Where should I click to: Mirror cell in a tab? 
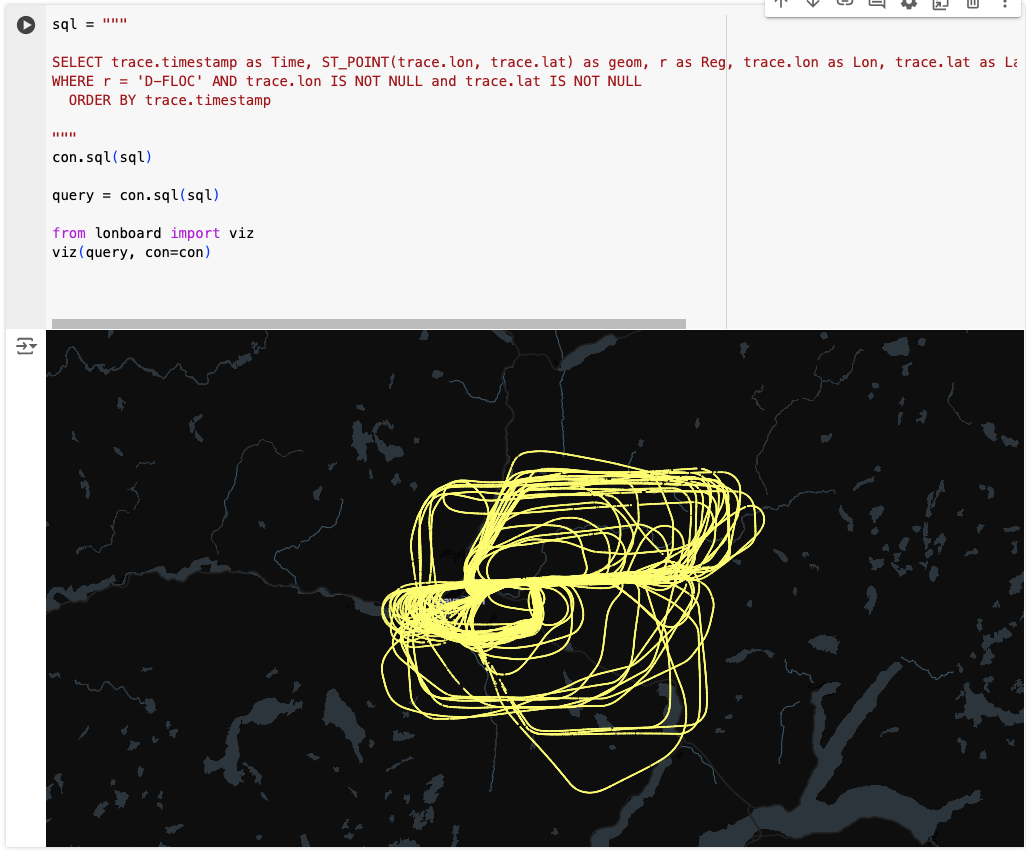click(940, 4)
